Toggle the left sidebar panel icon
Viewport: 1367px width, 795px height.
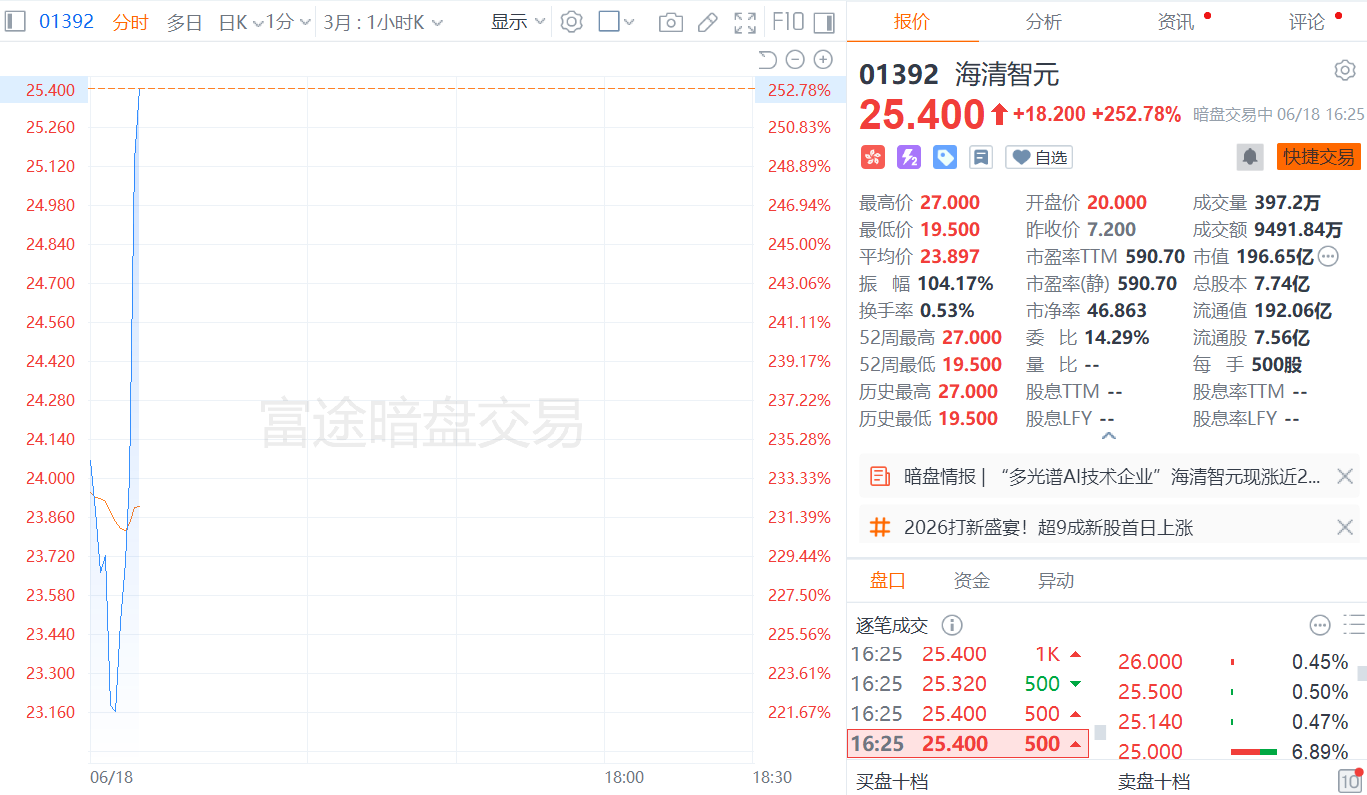click(15, 21)
